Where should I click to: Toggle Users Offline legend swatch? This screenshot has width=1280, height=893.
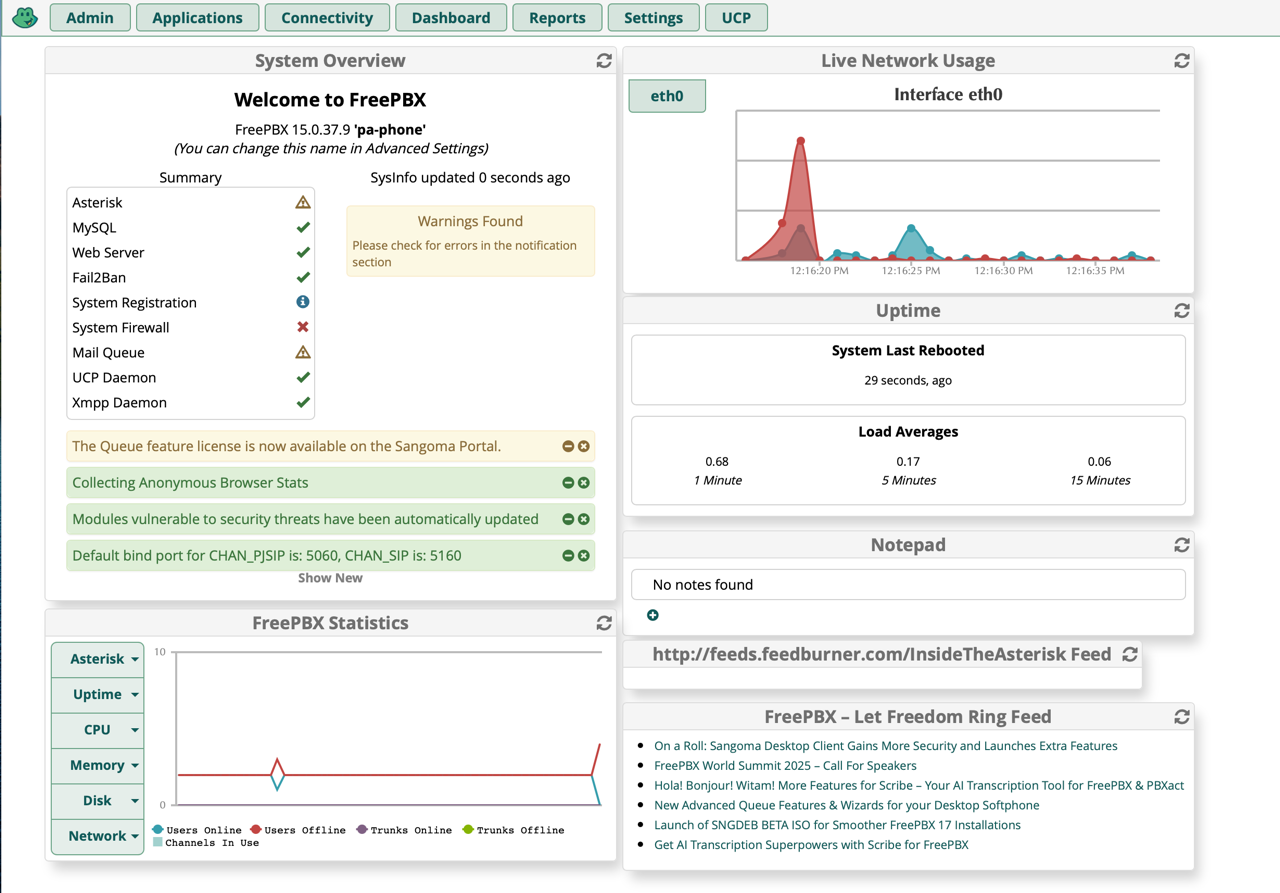coord(256,830)
